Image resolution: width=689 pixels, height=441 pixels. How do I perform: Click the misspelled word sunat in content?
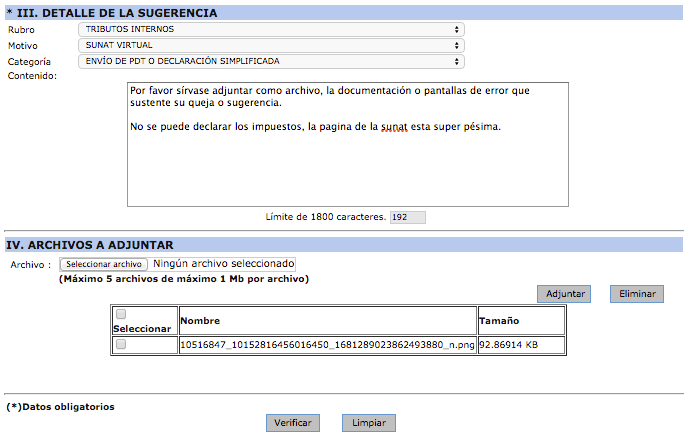coord(394,127)
